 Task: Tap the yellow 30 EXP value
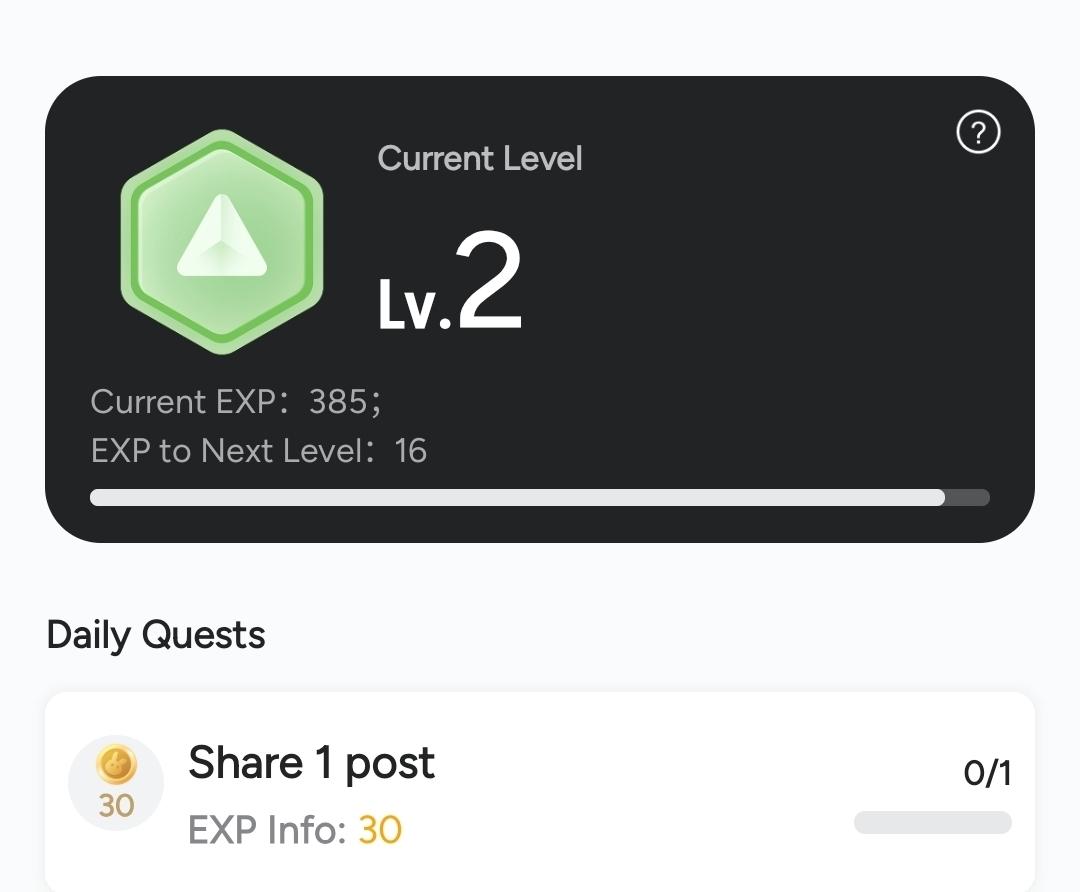coord(380,830)
